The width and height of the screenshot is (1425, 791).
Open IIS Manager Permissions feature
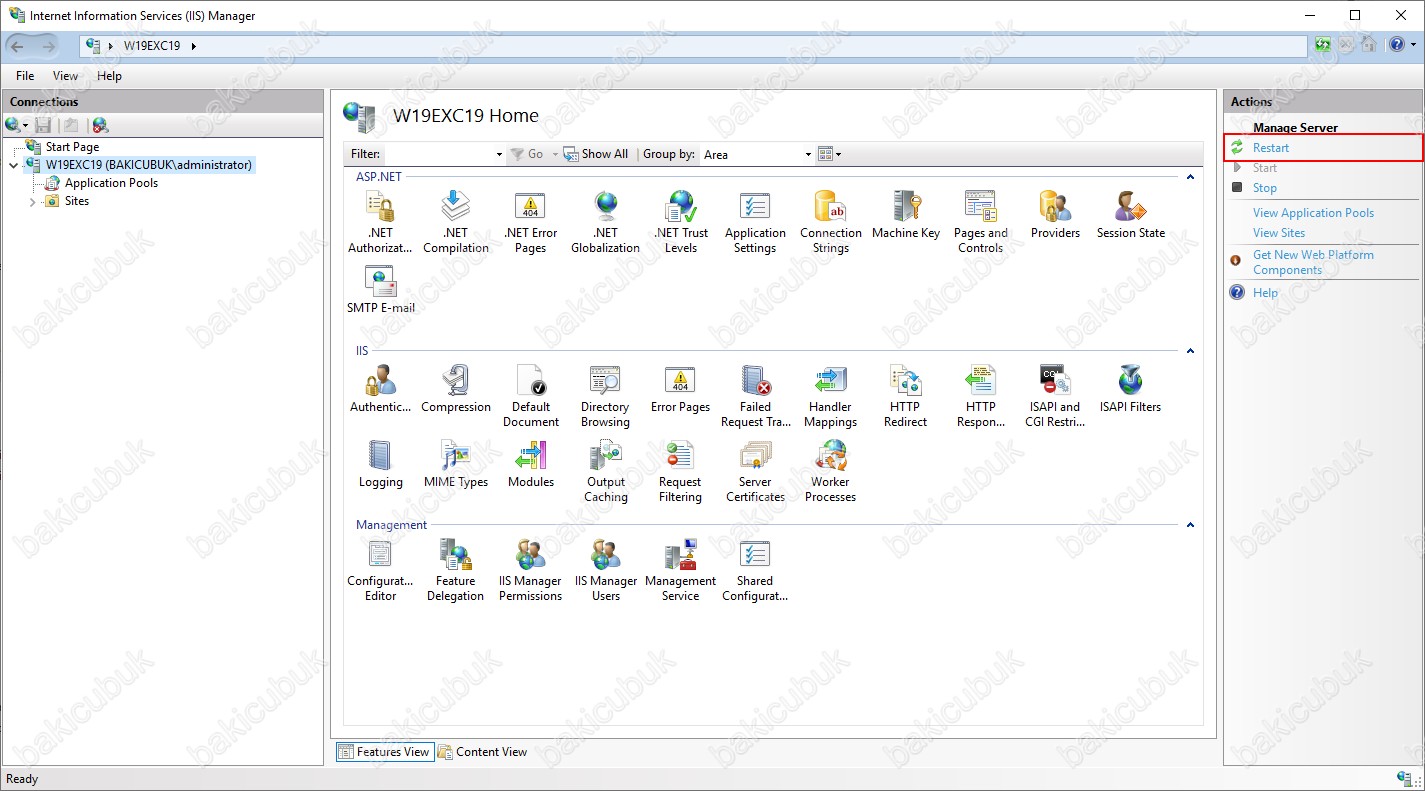(x=530, y=570)
